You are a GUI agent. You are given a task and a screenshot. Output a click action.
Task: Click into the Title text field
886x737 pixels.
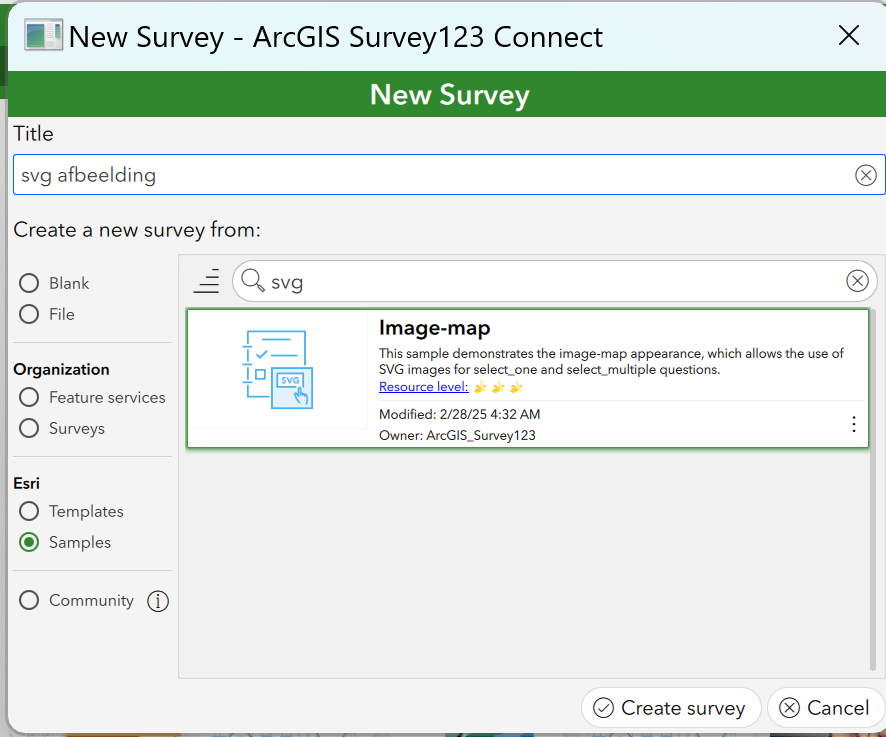[x=434, y=175]
